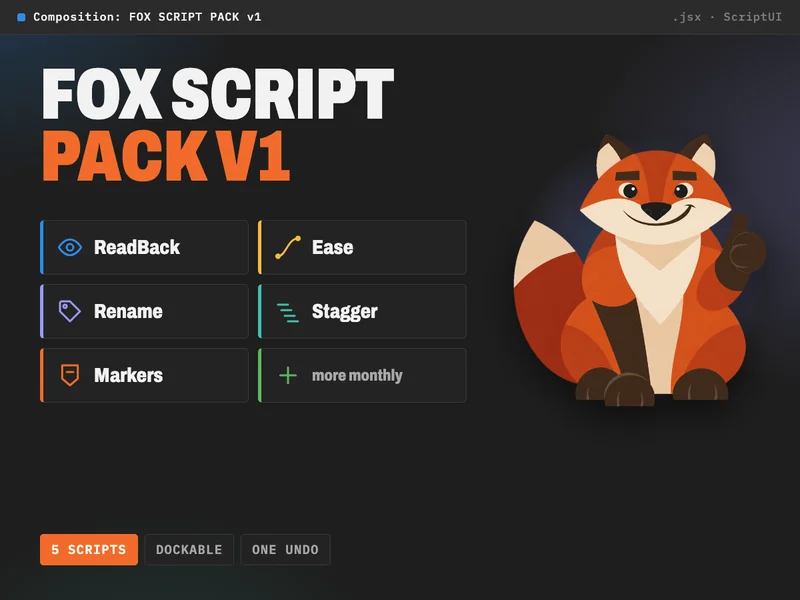Open the ReadBack script card
The width and height of the screenshot is (800, 600).
[x=144, y=247]
